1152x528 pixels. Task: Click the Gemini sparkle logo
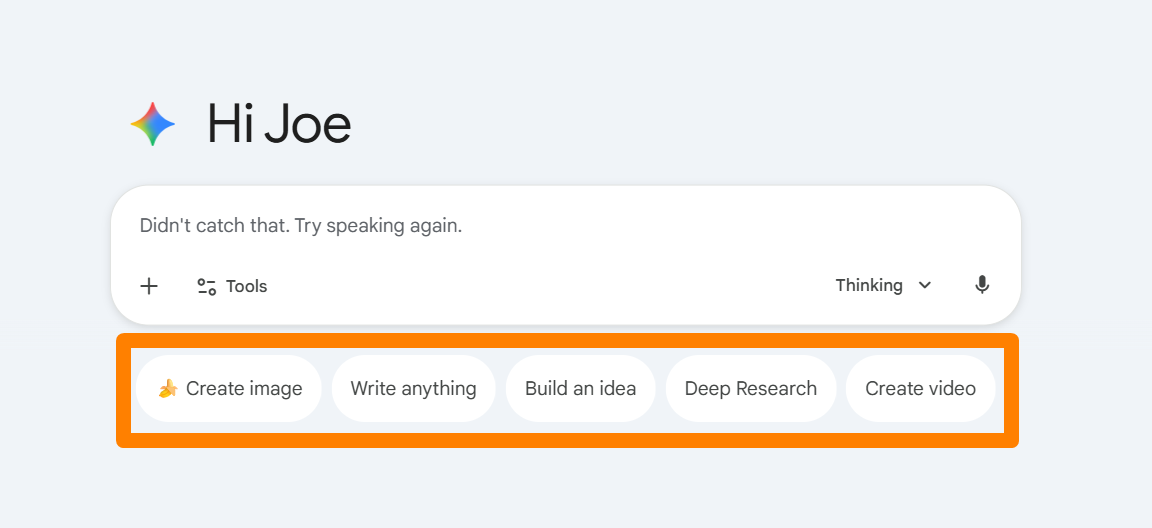[x=153, y=124]
